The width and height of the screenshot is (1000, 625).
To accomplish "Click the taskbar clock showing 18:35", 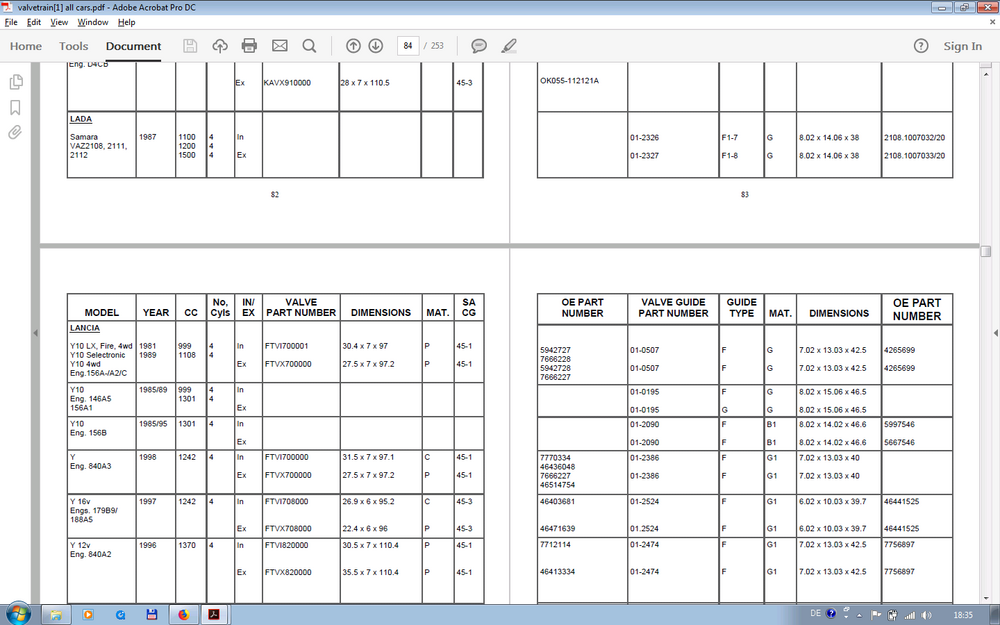I will click(x=963, y=615).
